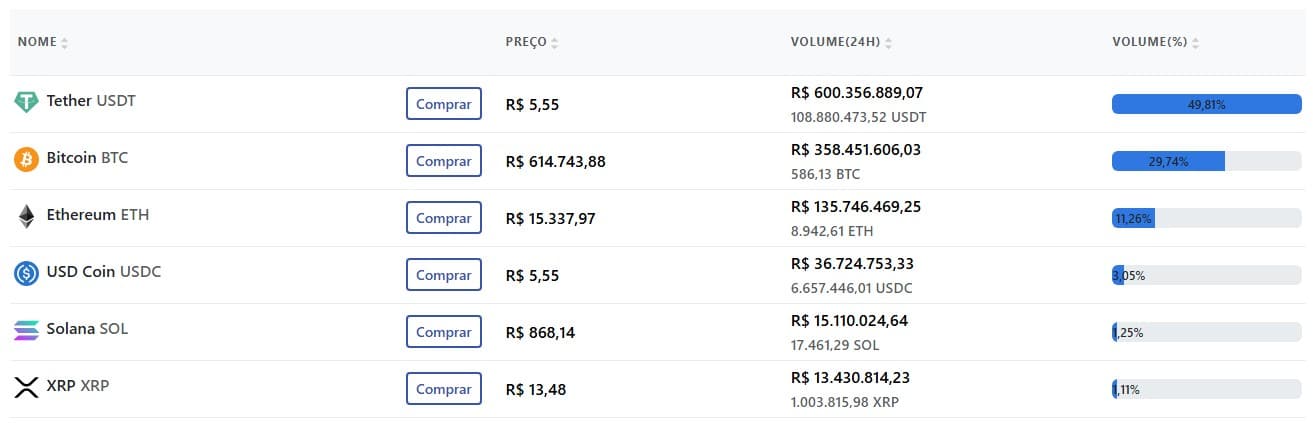Click Comprar button for Tether
Viewport: 1313px width, 425px height.
pyautogui.click(x=444, y=104)
